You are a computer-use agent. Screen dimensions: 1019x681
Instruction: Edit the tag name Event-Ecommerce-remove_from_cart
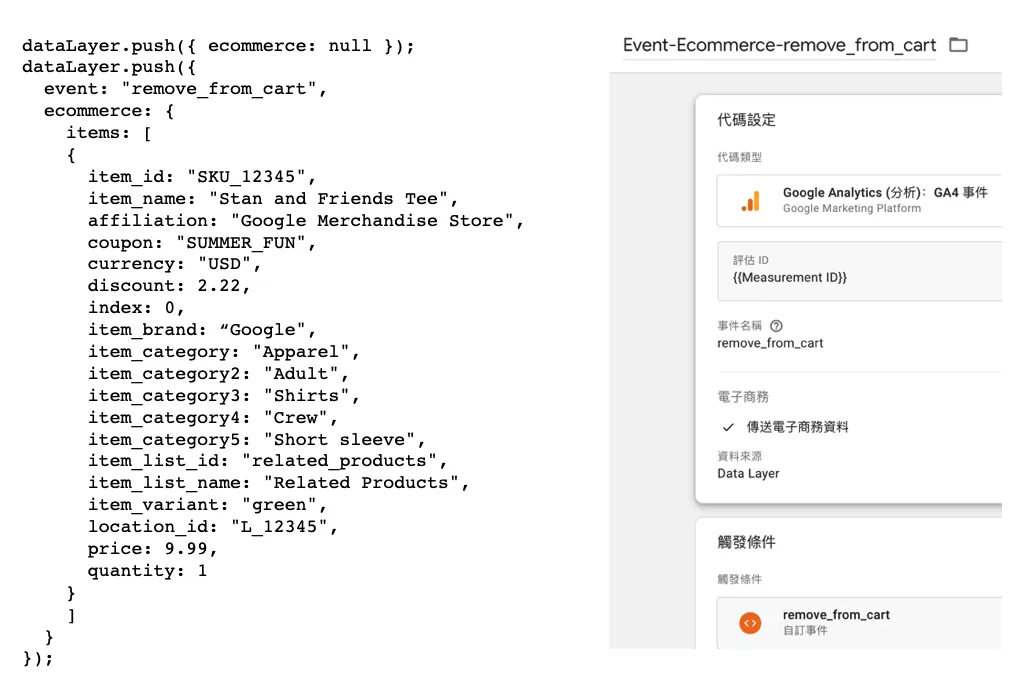[779, 45]
